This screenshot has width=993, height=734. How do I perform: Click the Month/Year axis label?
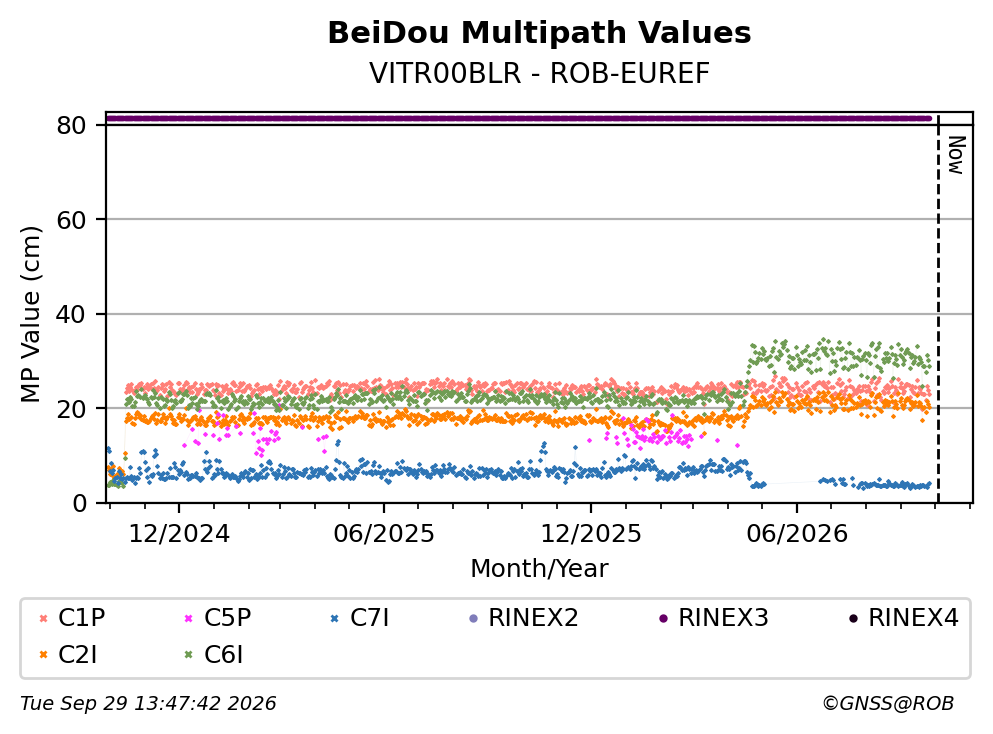point(539,569)
